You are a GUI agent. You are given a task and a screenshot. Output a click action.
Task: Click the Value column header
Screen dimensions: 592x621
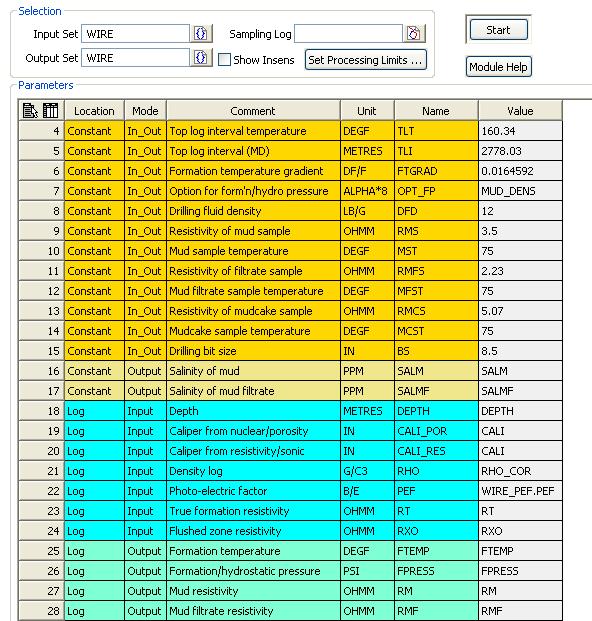520,110
